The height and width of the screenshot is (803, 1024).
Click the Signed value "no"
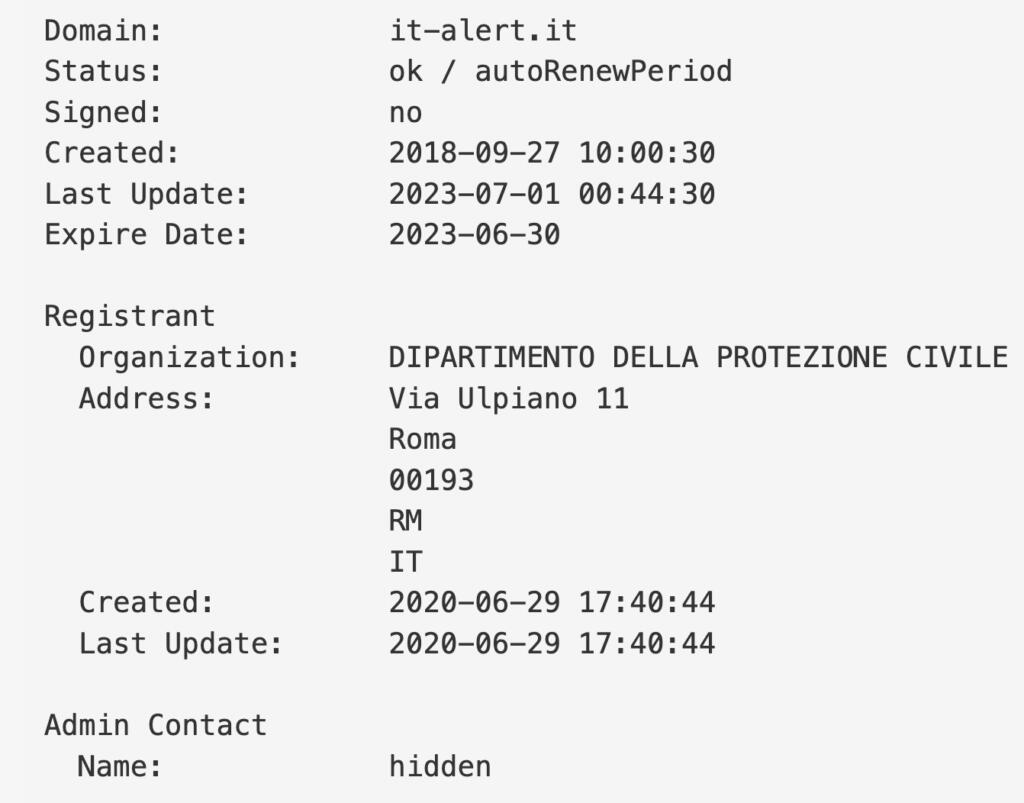(x=405, y=112)
